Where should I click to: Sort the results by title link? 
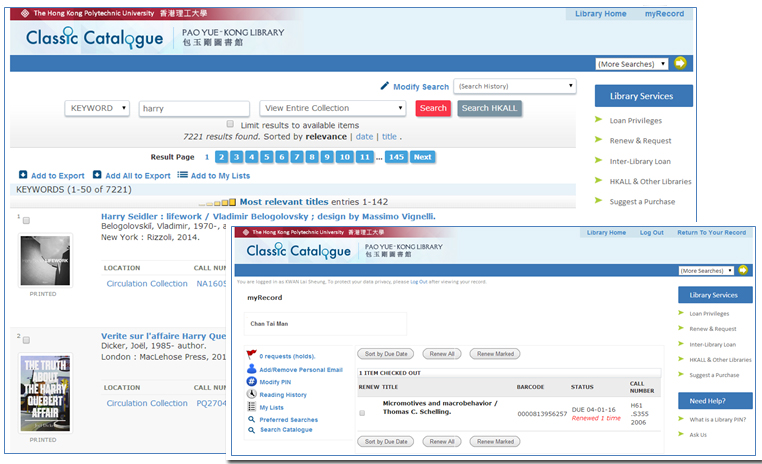pyautogui.click(x=389, y=137)
